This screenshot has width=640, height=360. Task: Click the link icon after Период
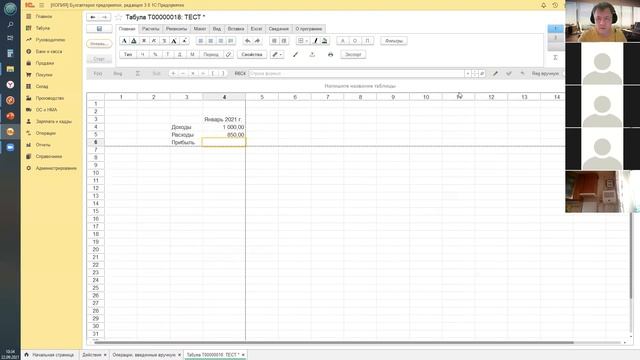point(229,54)
